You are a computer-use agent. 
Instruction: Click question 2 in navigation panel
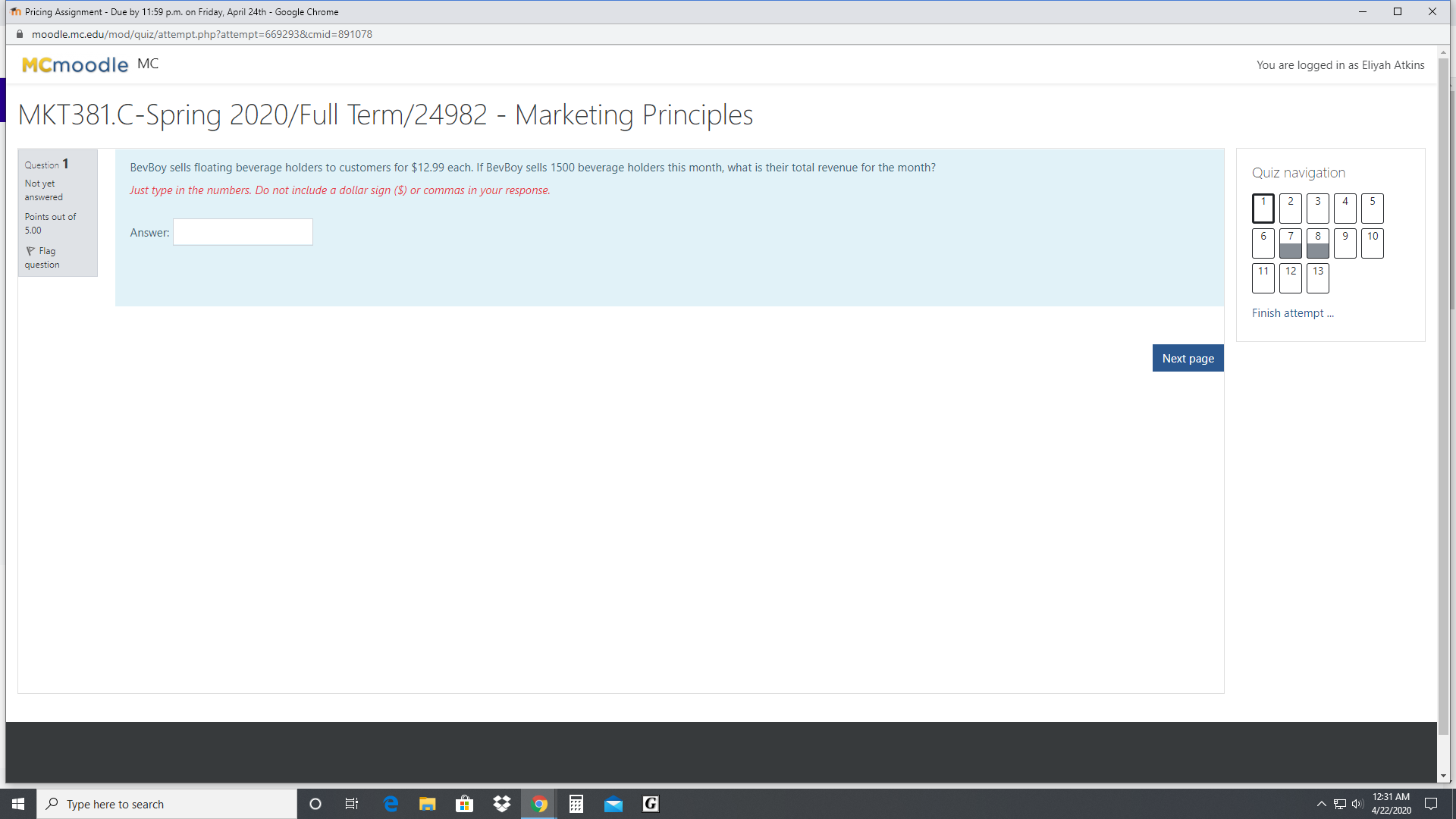[x=1291, y=206]
